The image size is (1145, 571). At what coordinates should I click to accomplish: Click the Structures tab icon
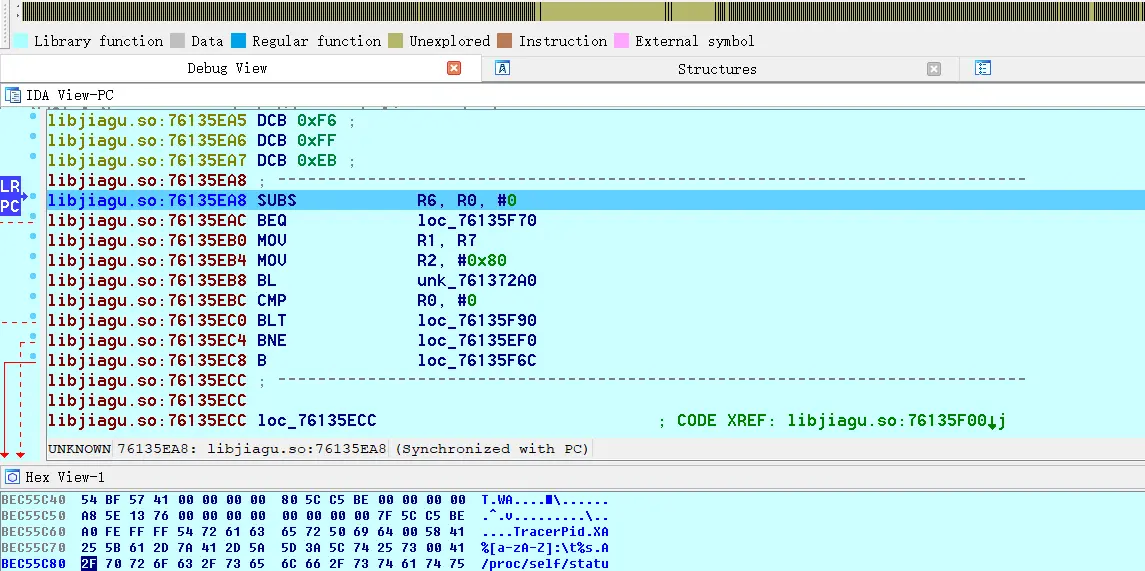tap(502, 69)
